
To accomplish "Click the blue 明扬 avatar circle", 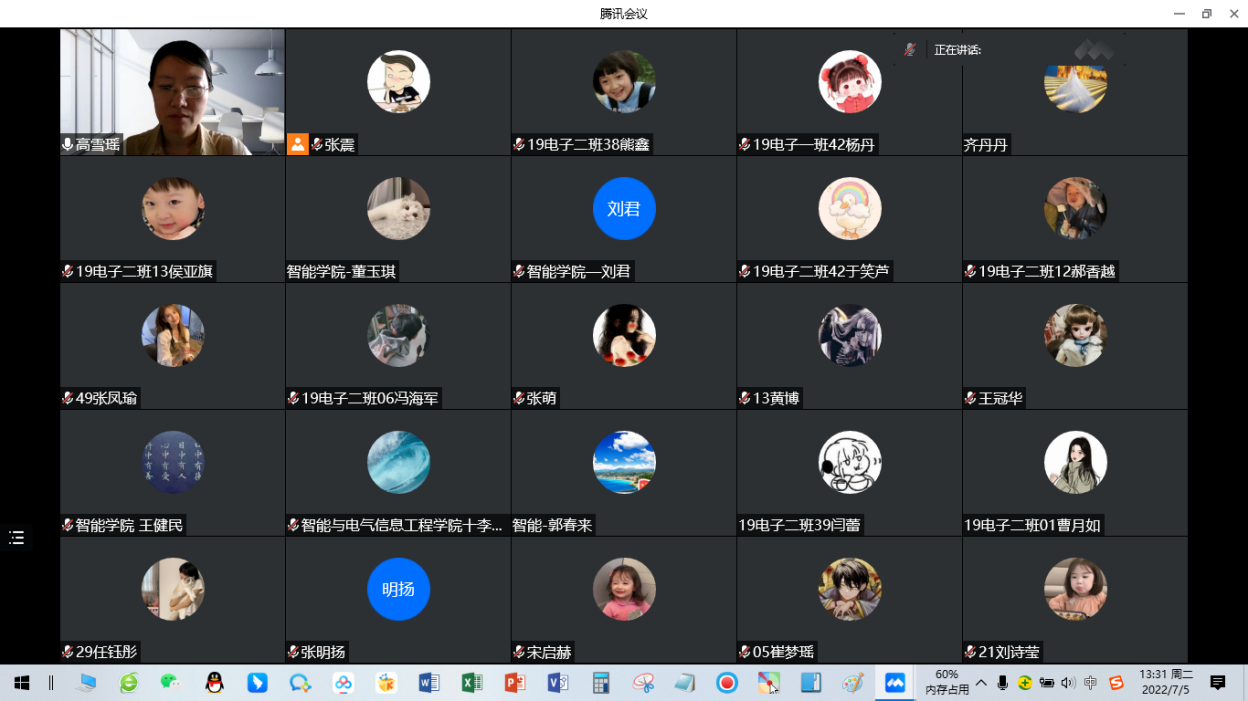I will coord(398,589).
